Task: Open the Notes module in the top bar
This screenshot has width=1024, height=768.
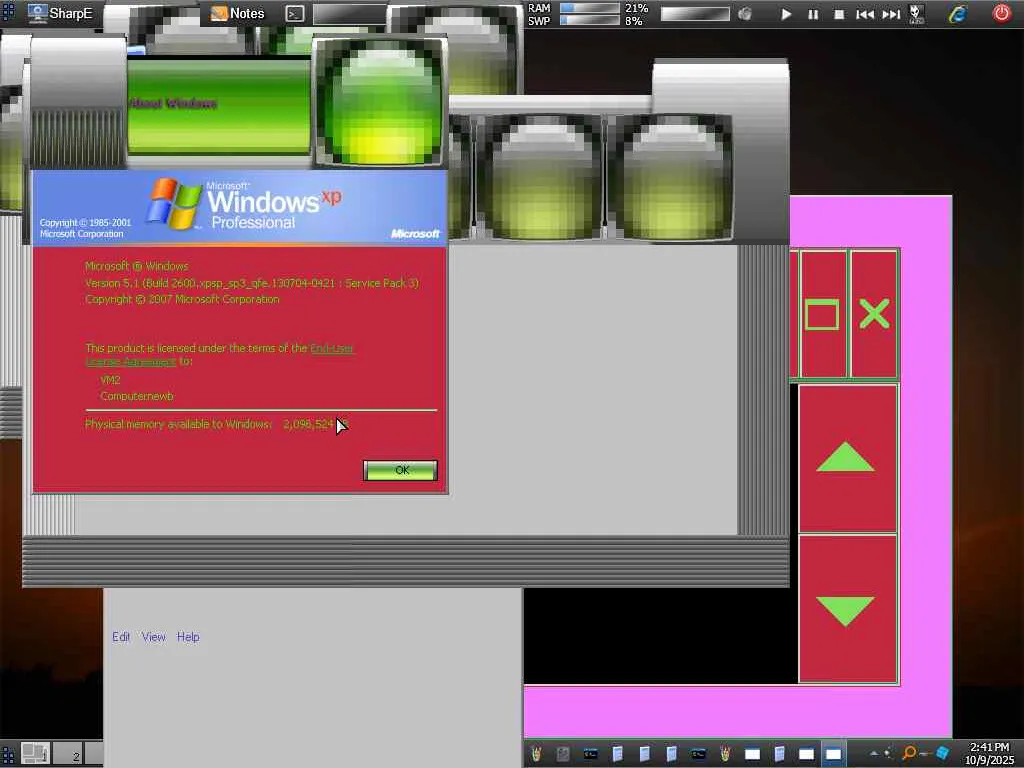Action: click(x=238, y=13)
